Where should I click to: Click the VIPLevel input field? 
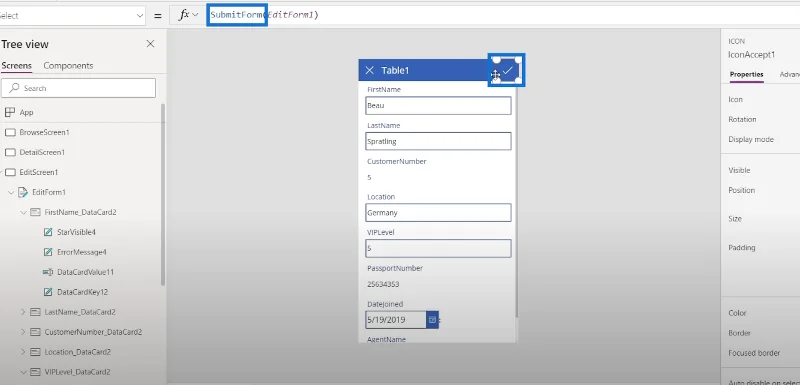[x=438, y=248]
